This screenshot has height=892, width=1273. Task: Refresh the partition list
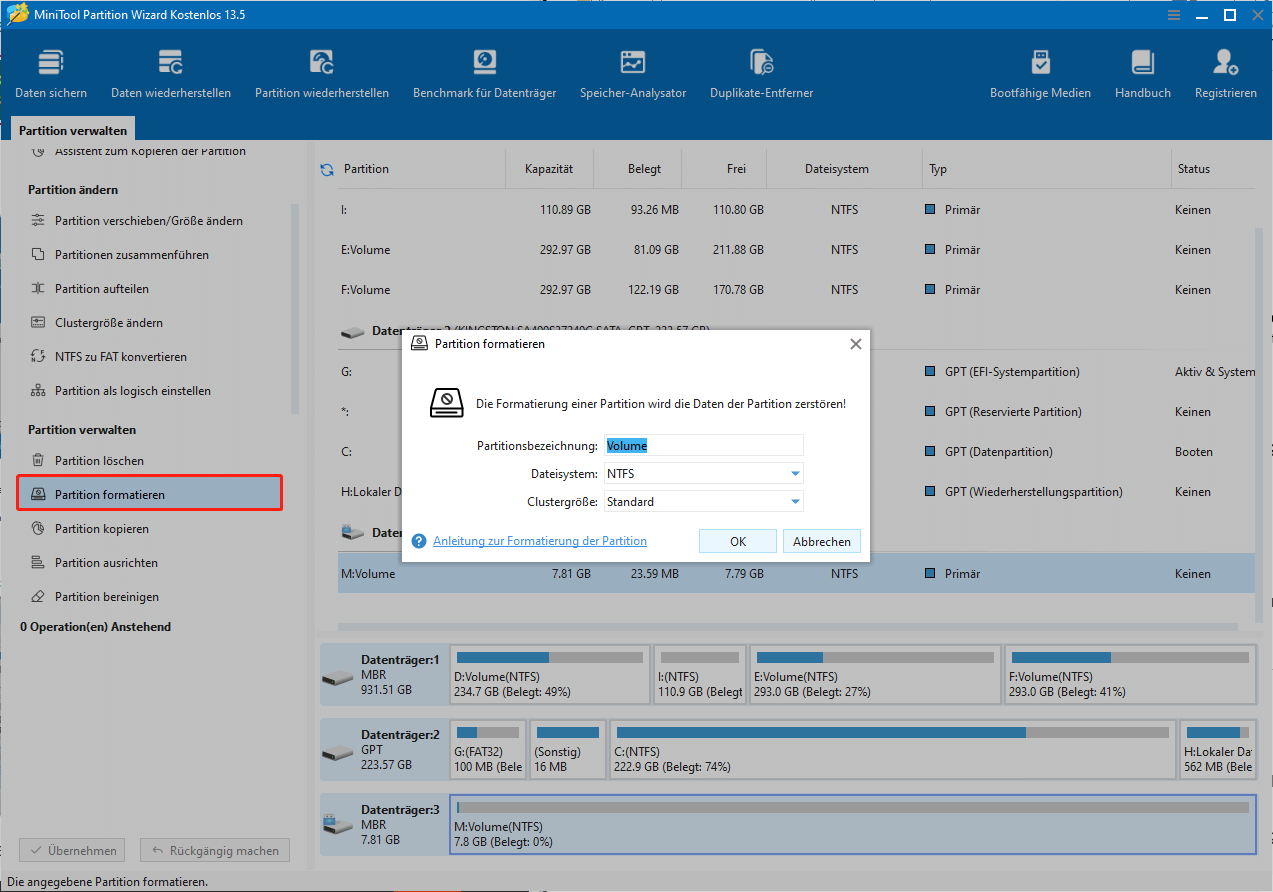click(326, 169)
